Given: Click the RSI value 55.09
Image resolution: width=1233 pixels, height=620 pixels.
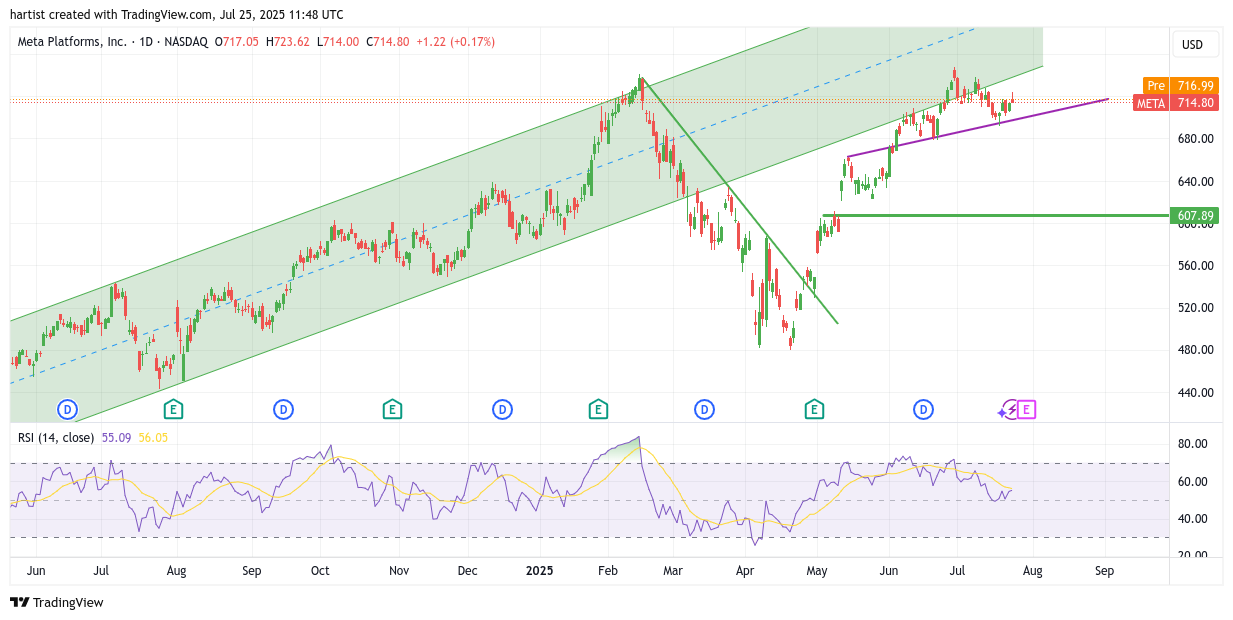Looking at the screenshot, I should [117, 437].
